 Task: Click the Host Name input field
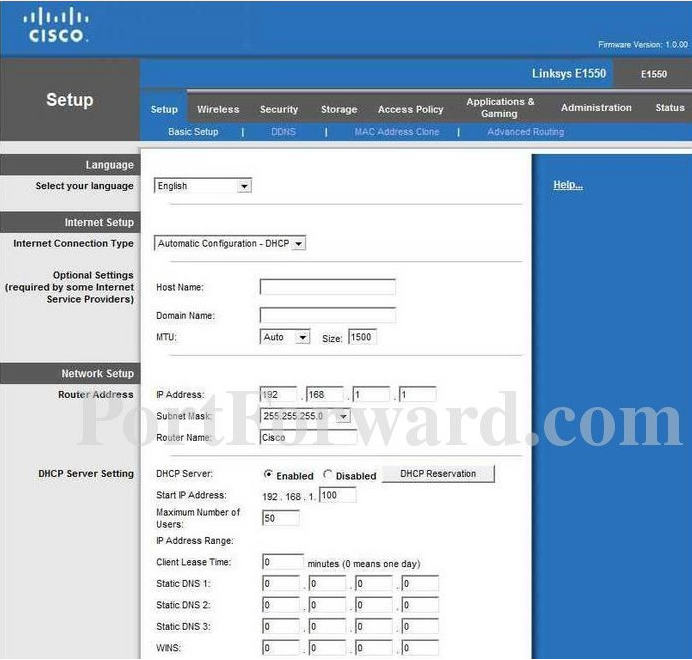point(327,287)
